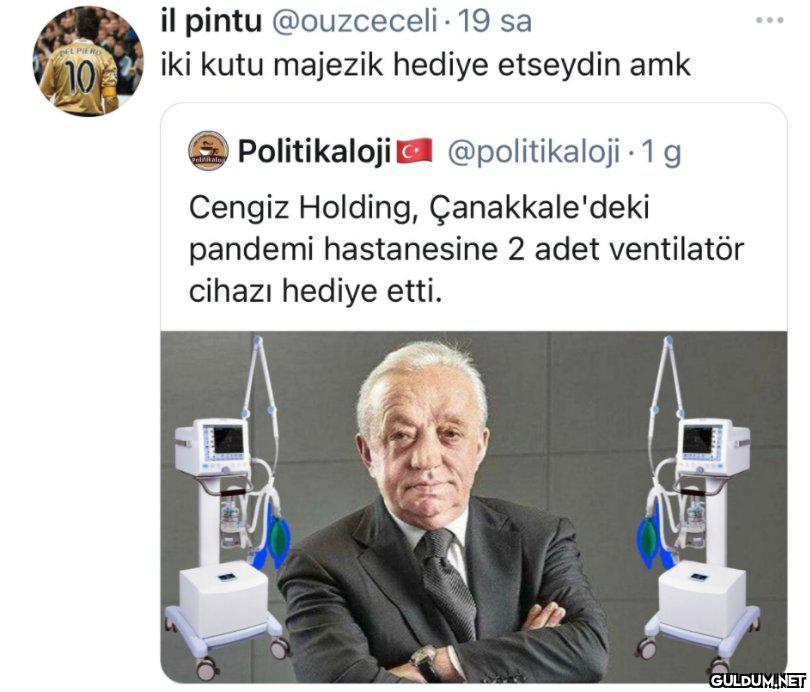Viewport: 810px width, 692px height.
Task: Open the il pintu profile avatar
Action: coord(88,60)
